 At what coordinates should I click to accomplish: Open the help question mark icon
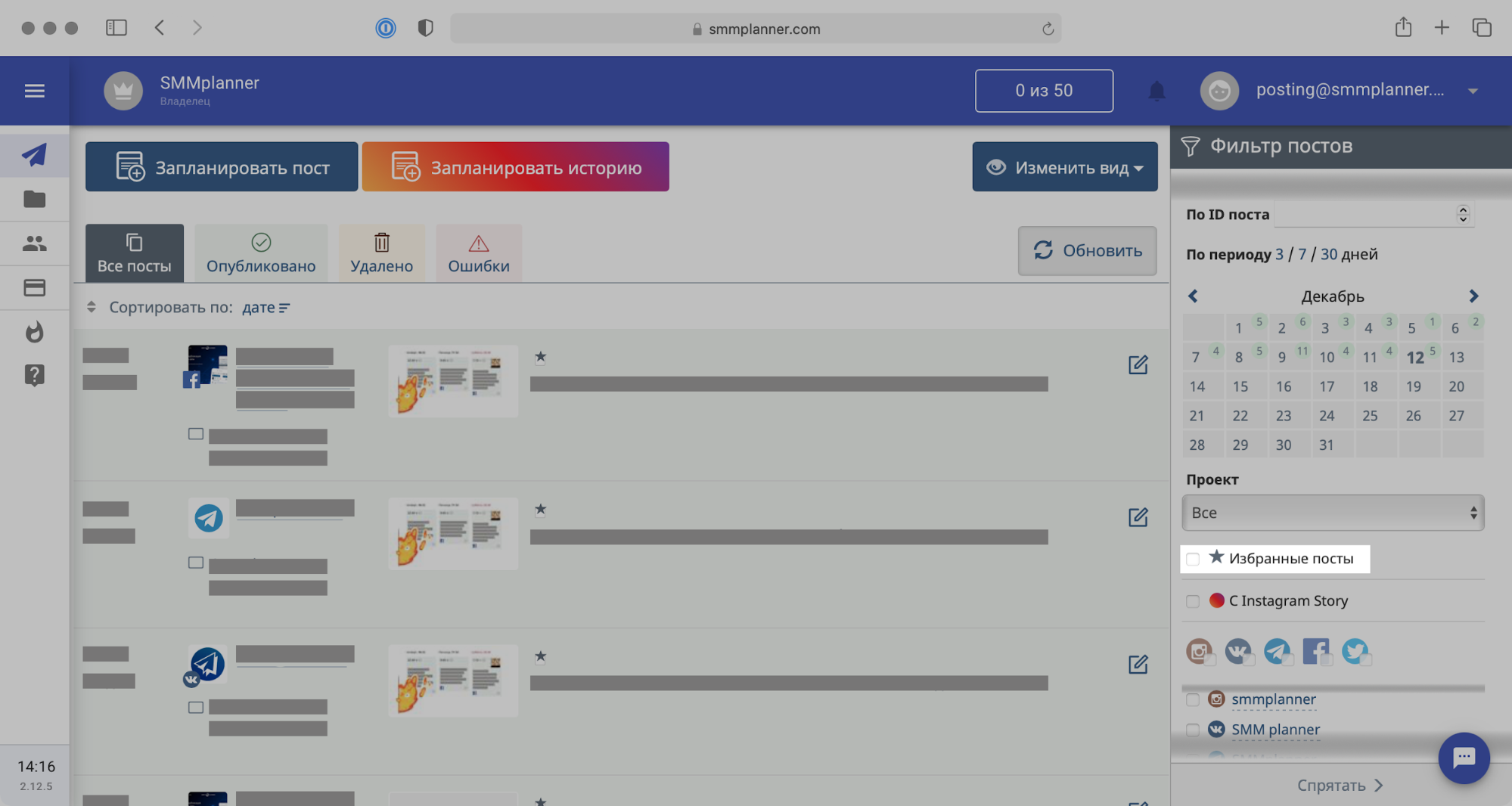coord(34,375)
